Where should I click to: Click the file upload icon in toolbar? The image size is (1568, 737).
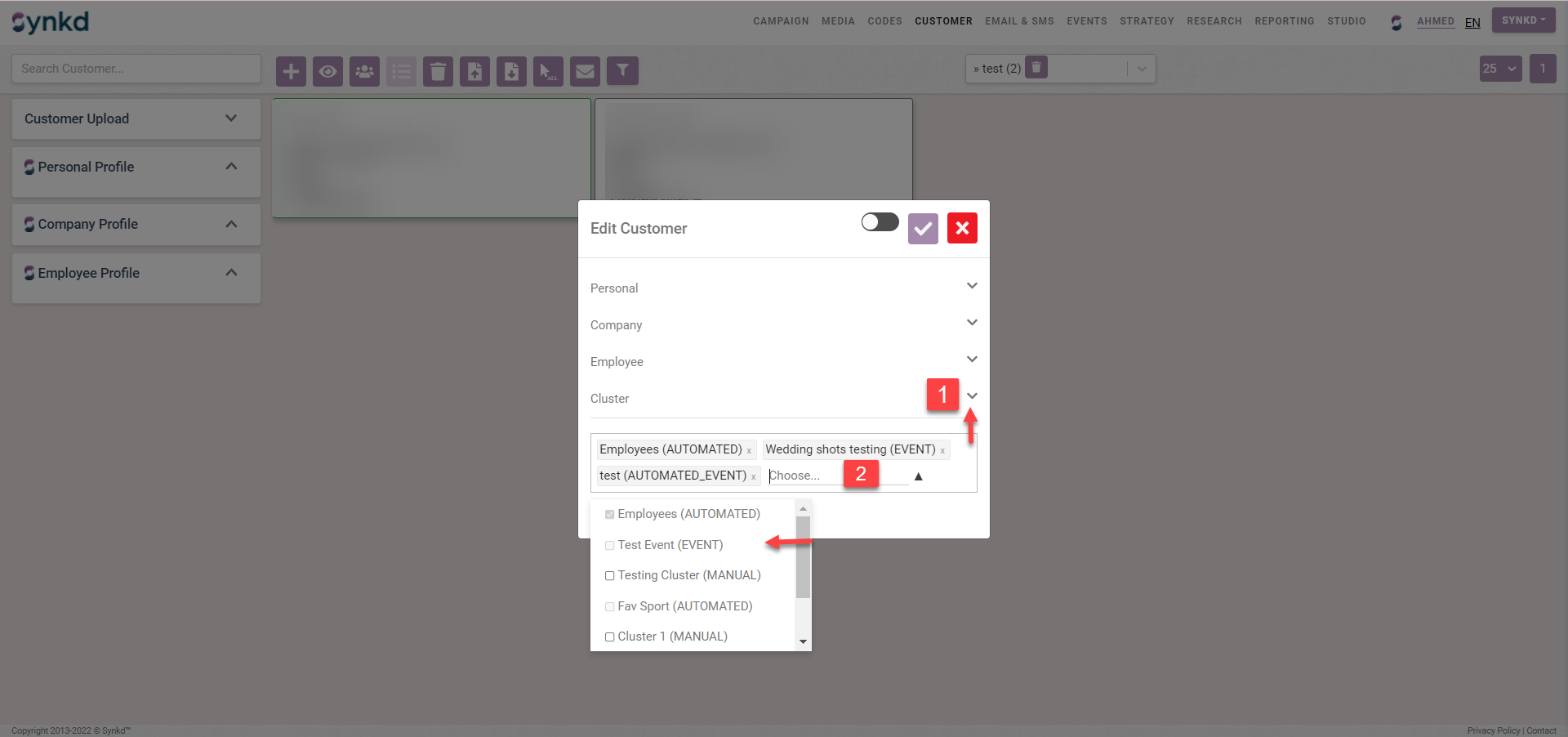point(474,71)
